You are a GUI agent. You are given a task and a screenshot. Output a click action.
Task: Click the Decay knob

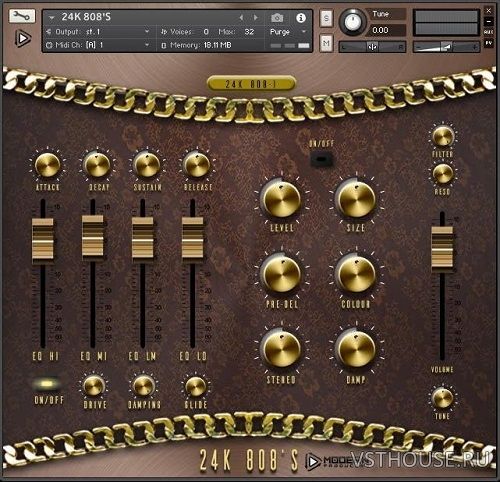97,165
